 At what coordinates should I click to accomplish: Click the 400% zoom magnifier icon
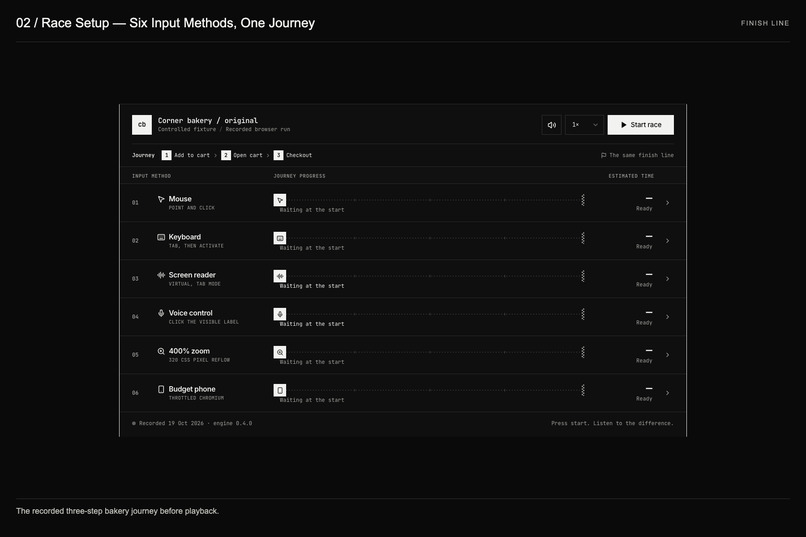[x=161, y=351]
